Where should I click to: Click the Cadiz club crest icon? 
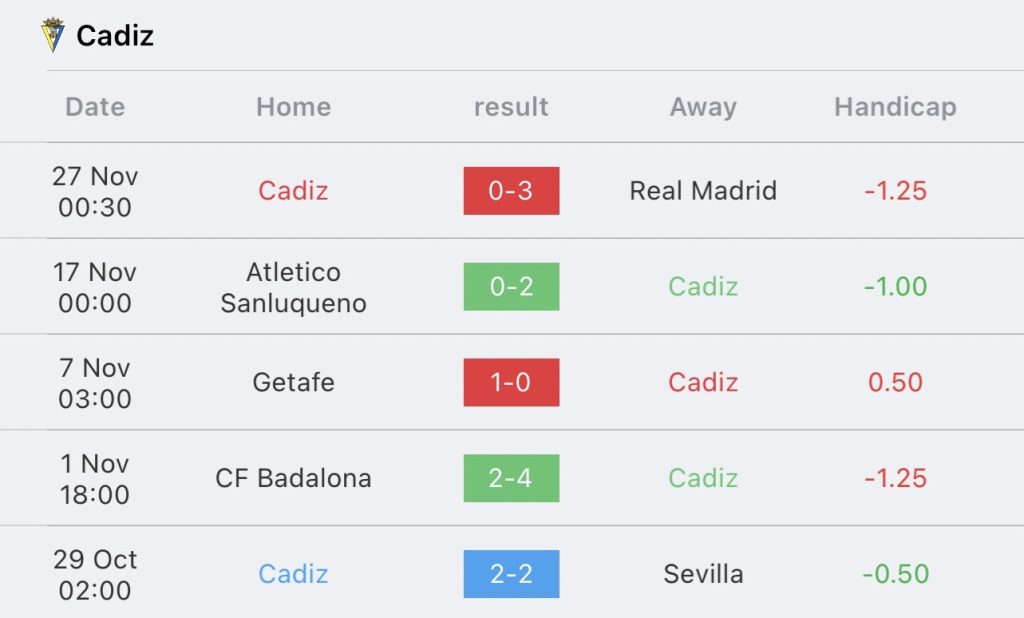(x=52, y=35)
